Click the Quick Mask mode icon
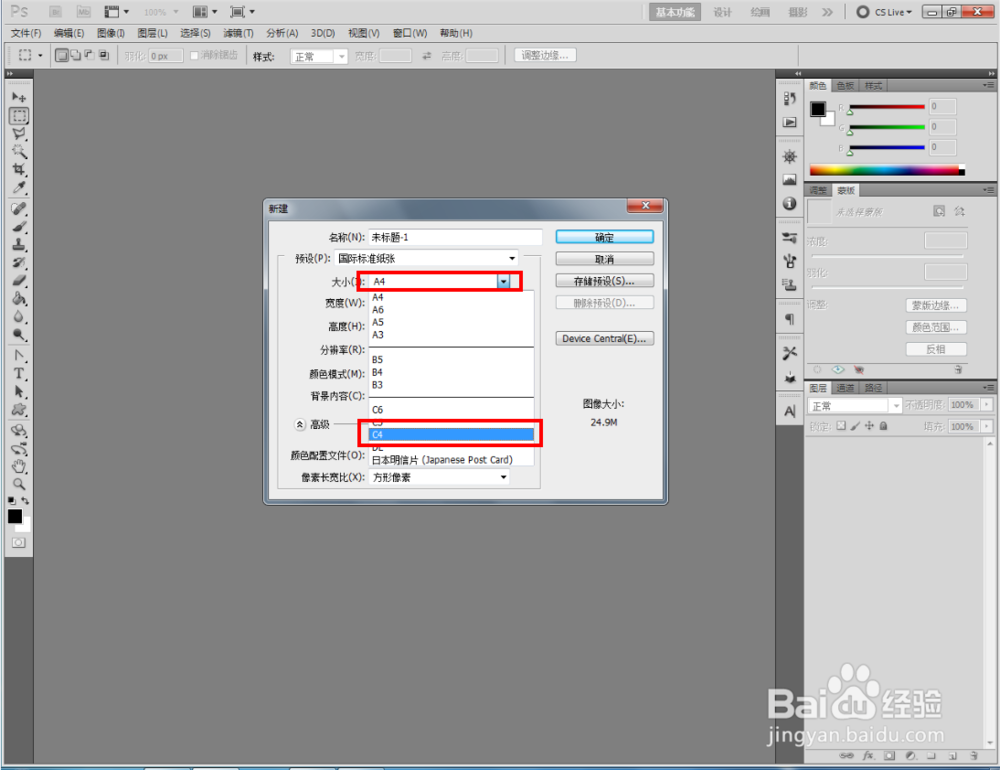This screenshot has width=1000, height=770. pyautogui.click(x=18, y=543)
